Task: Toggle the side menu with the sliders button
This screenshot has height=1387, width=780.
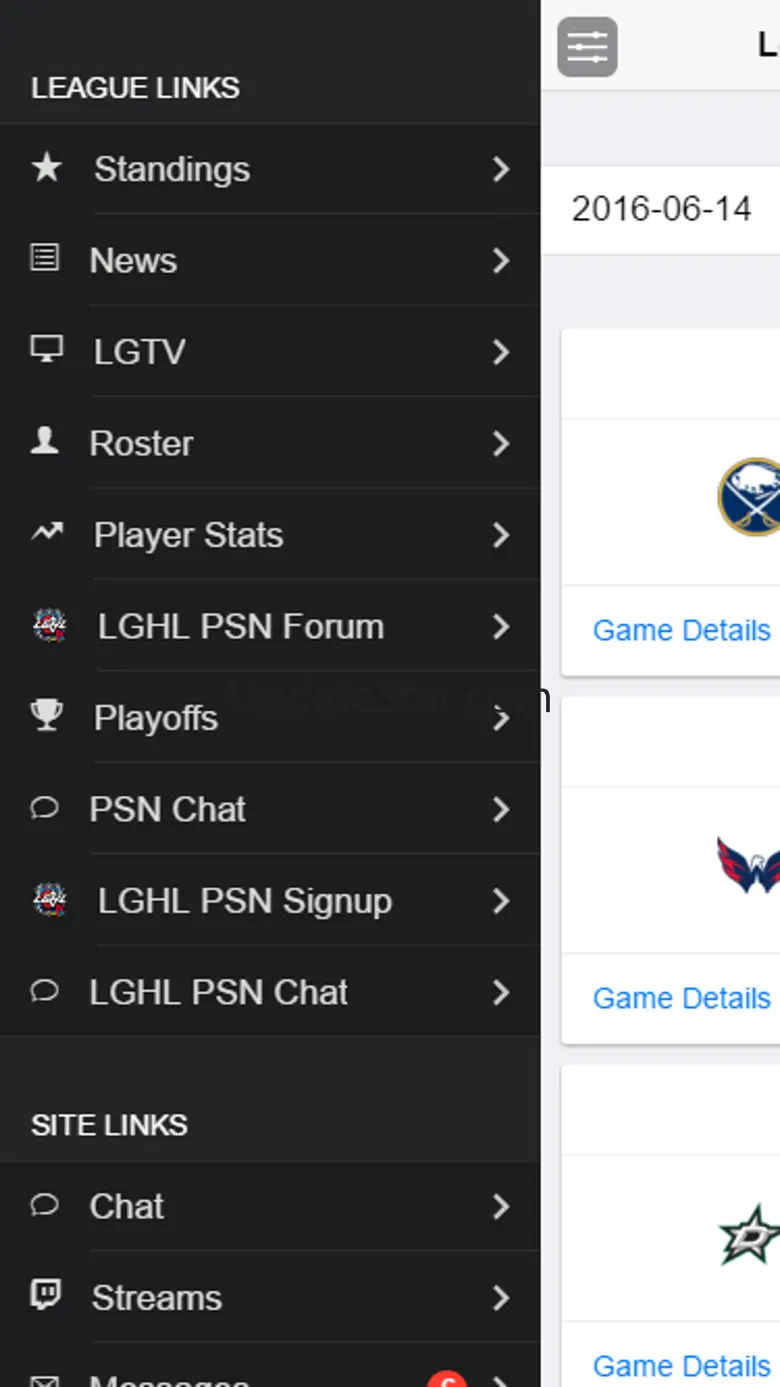Action: click(587, 47)
